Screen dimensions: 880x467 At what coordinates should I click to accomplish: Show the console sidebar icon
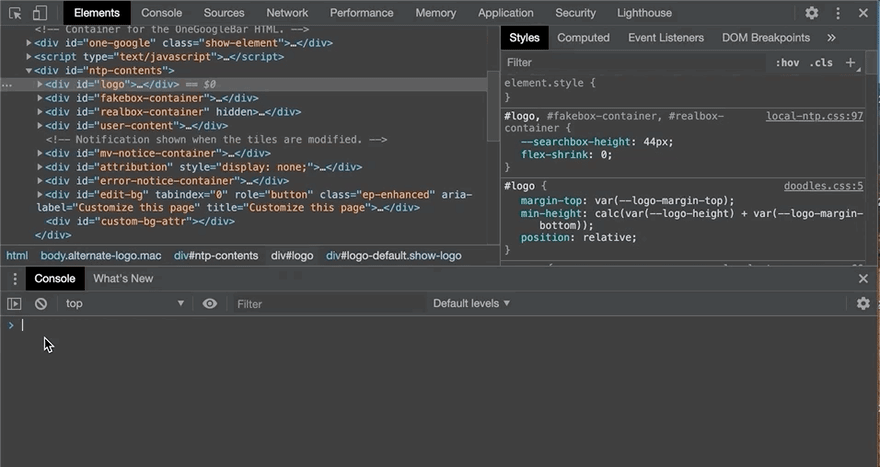(14, 304)
